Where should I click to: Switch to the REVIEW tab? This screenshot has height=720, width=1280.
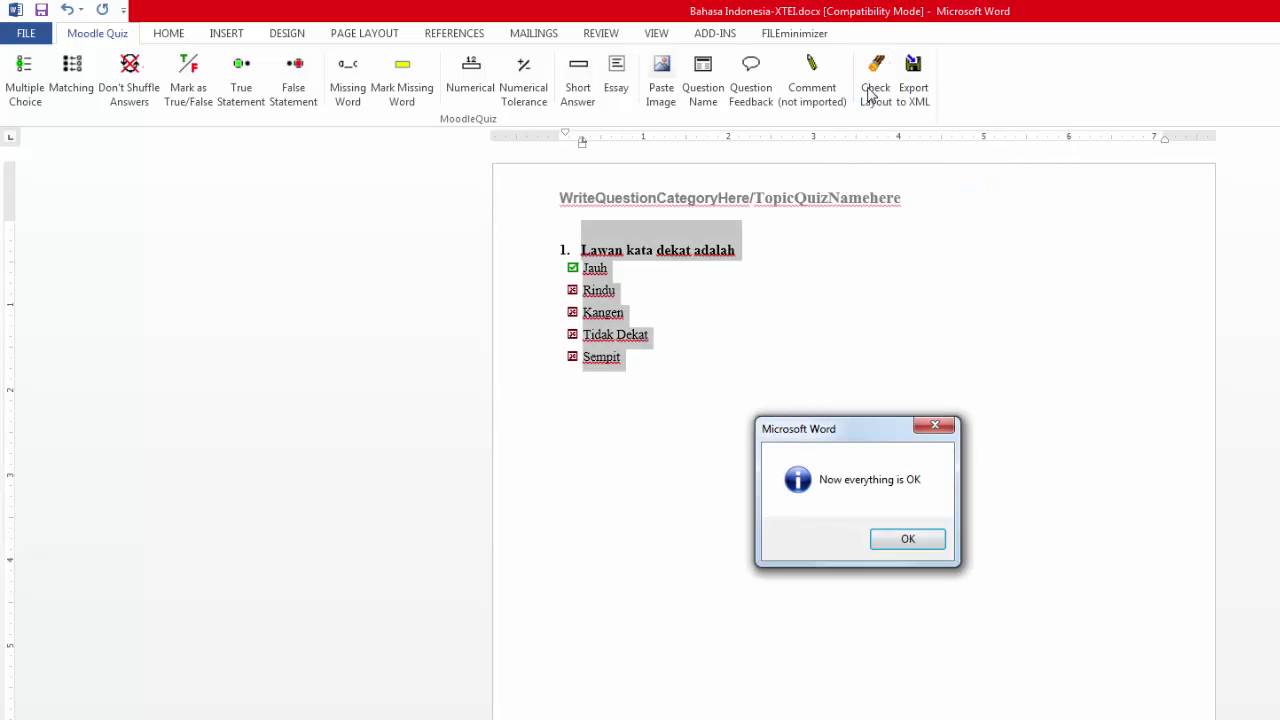(601, 33)
